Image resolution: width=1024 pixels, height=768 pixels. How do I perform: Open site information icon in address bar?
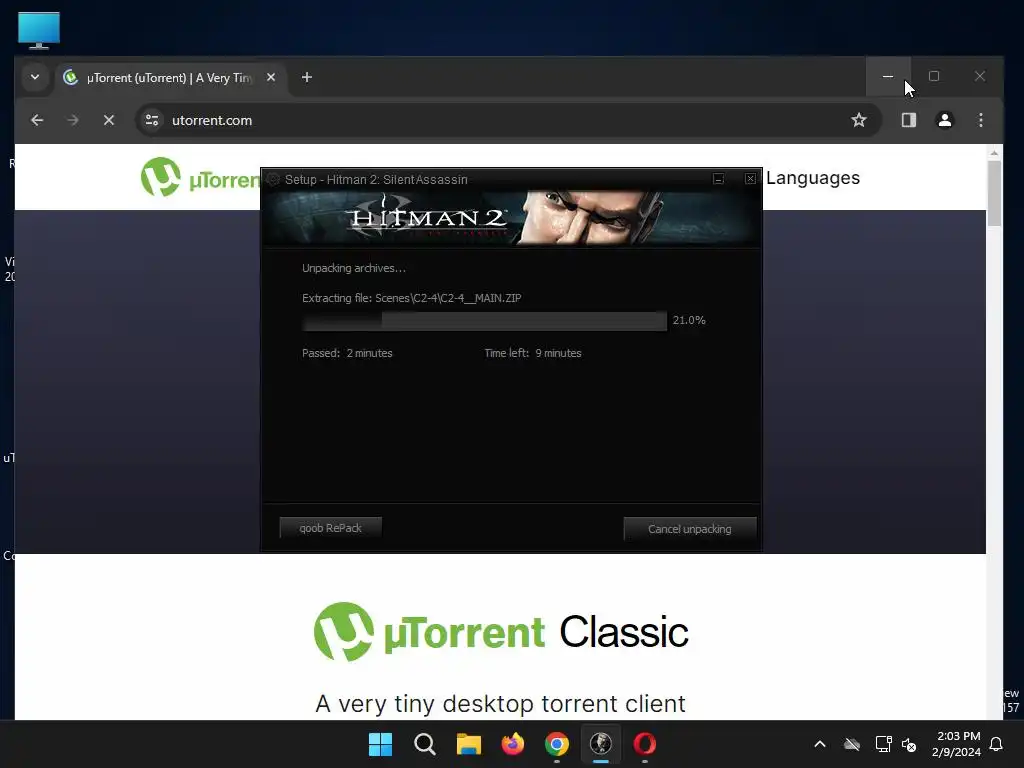[152, 120]
